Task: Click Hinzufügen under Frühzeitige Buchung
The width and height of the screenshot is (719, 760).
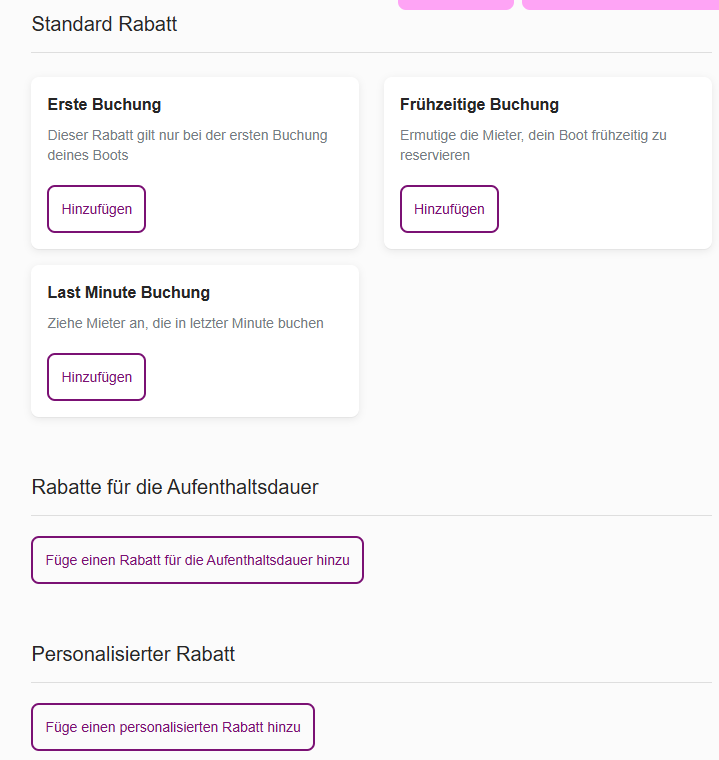Action: [x=449, y=209]
